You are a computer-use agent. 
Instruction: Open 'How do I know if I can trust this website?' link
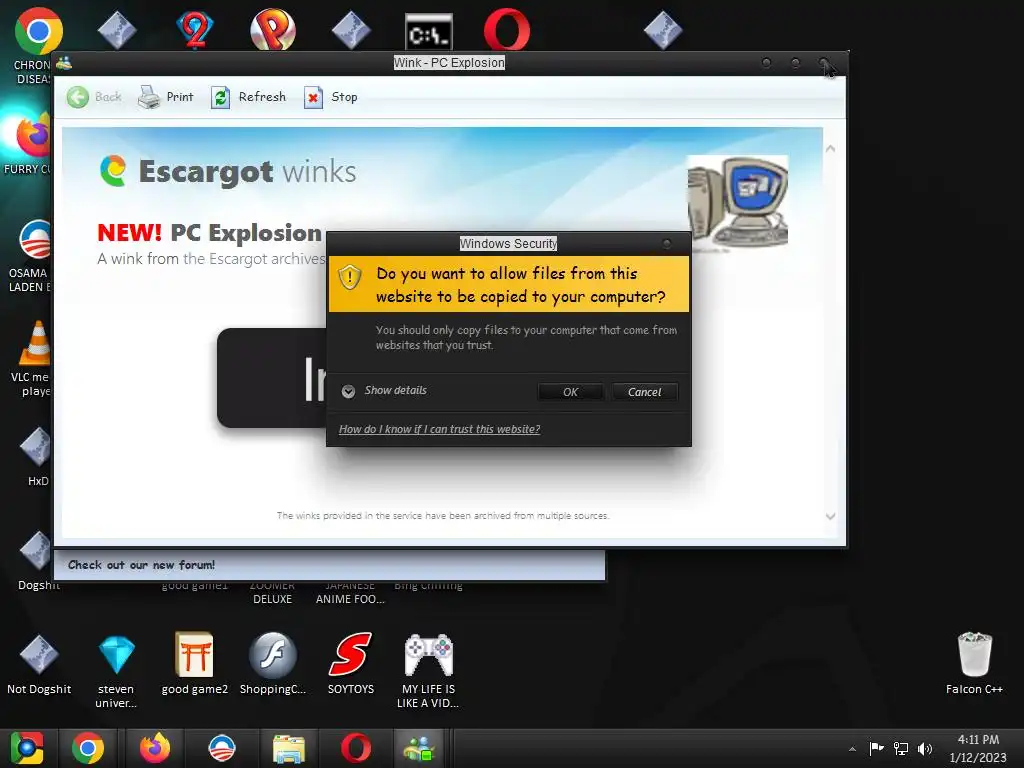click(x=439, y=429)
